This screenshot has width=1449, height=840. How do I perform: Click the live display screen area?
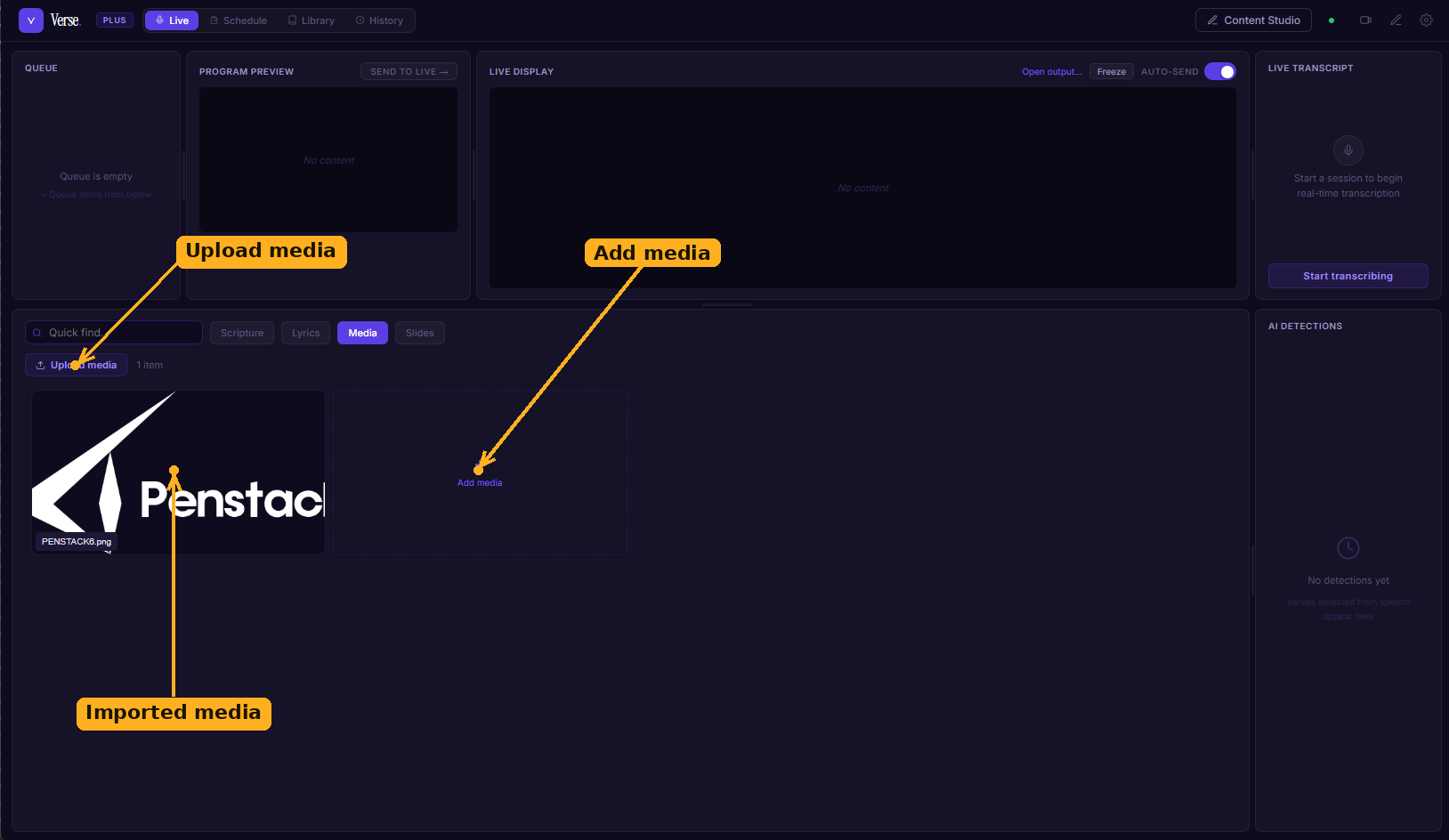862,188
